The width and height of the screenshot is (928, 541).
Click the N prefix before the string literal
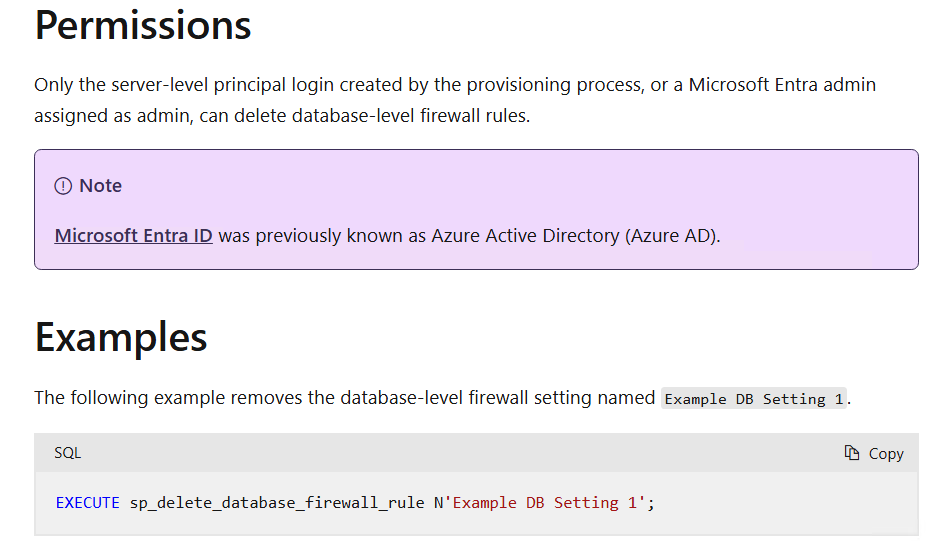(x=439, y=503)
